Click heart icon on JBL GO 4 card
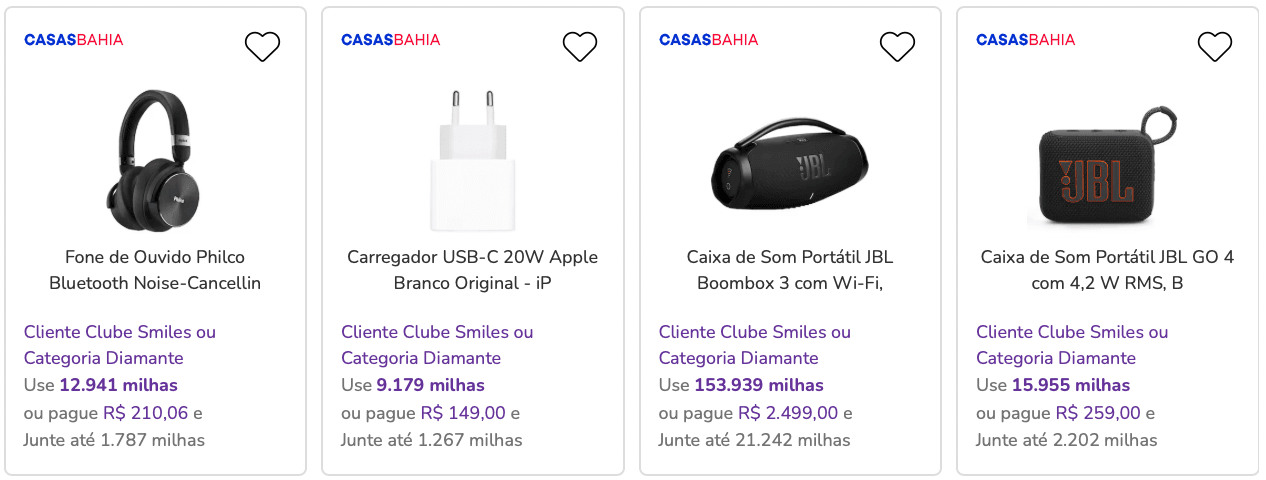The height and width of the screenshot is (480, 1266). [1215, 46]
